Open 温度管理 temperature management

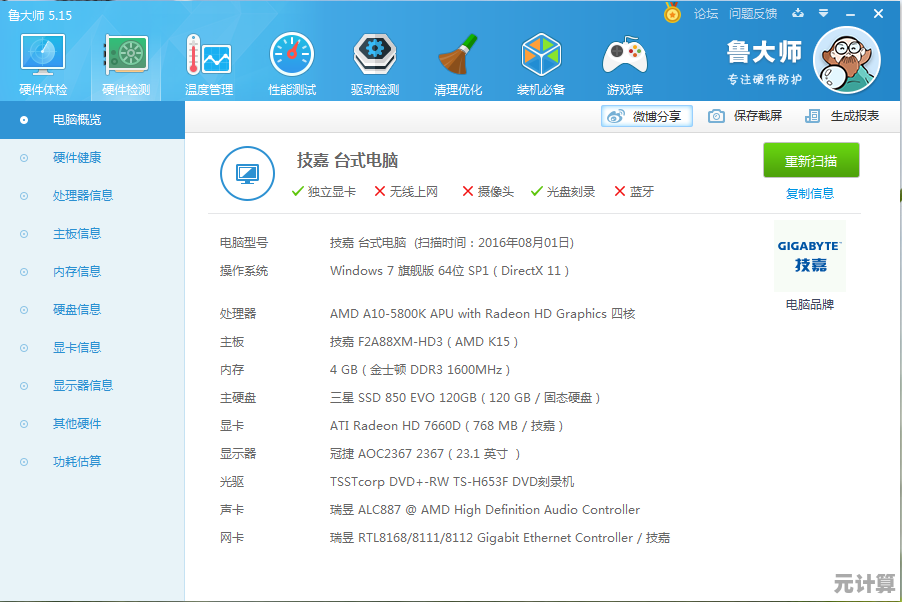(x=208, y=63)
